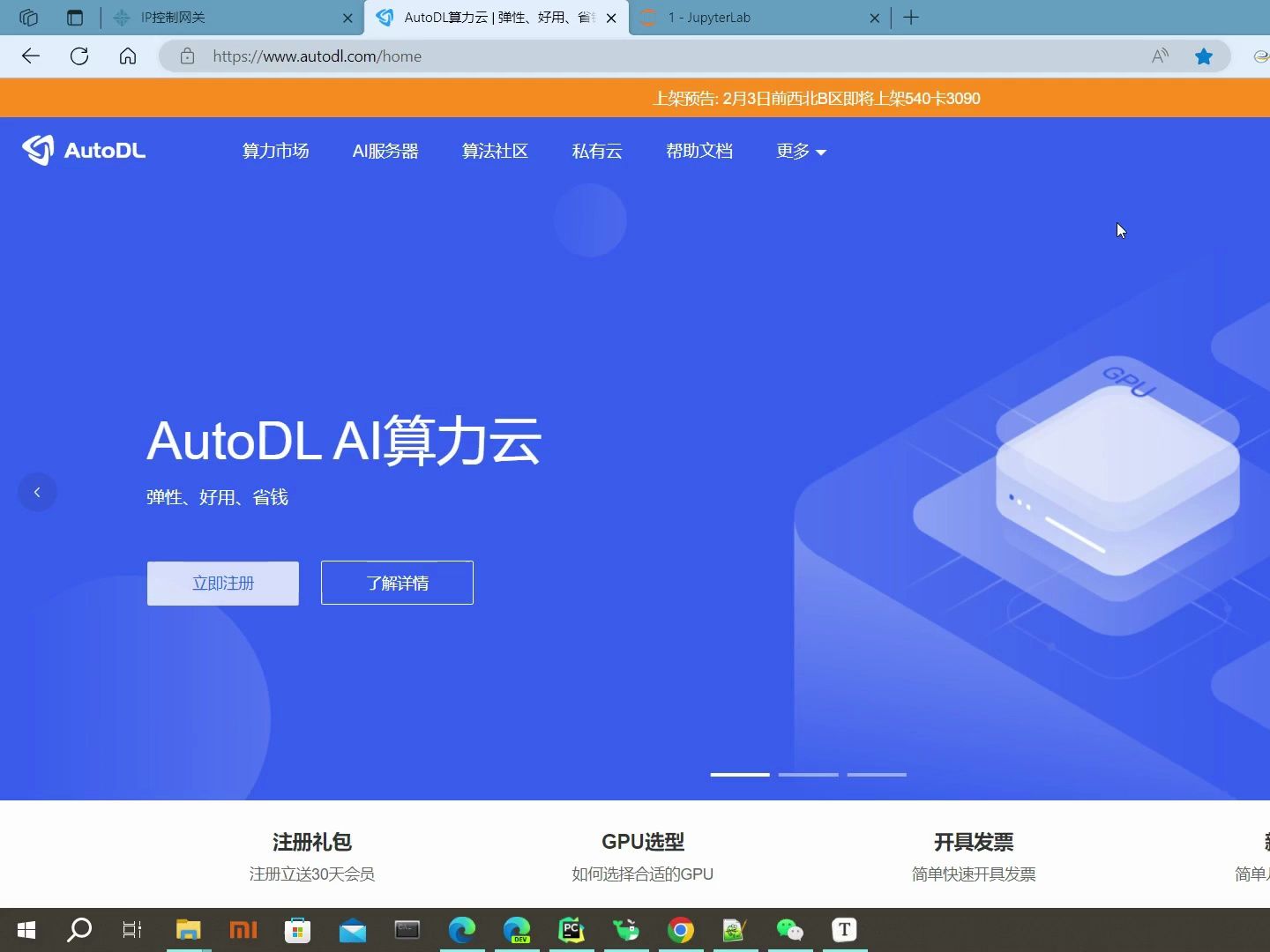Image resolution: width=1270 pixels, height=952 pixels.
Task: Click the AutoDL AI算力云 headline
Action: click(x=344, y=440)
